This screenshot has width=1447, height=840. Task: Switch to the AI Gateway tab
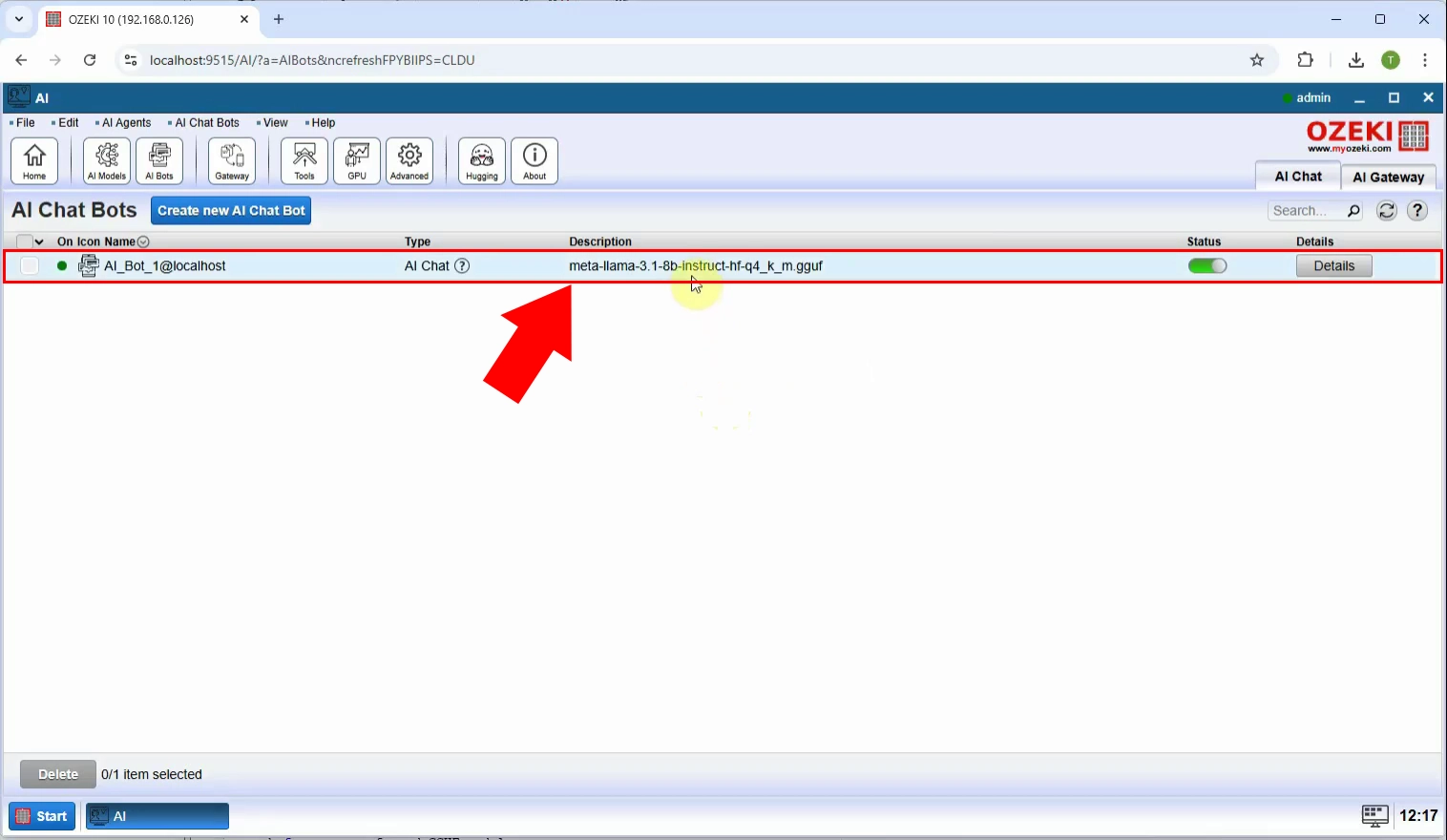point(1389,178)
